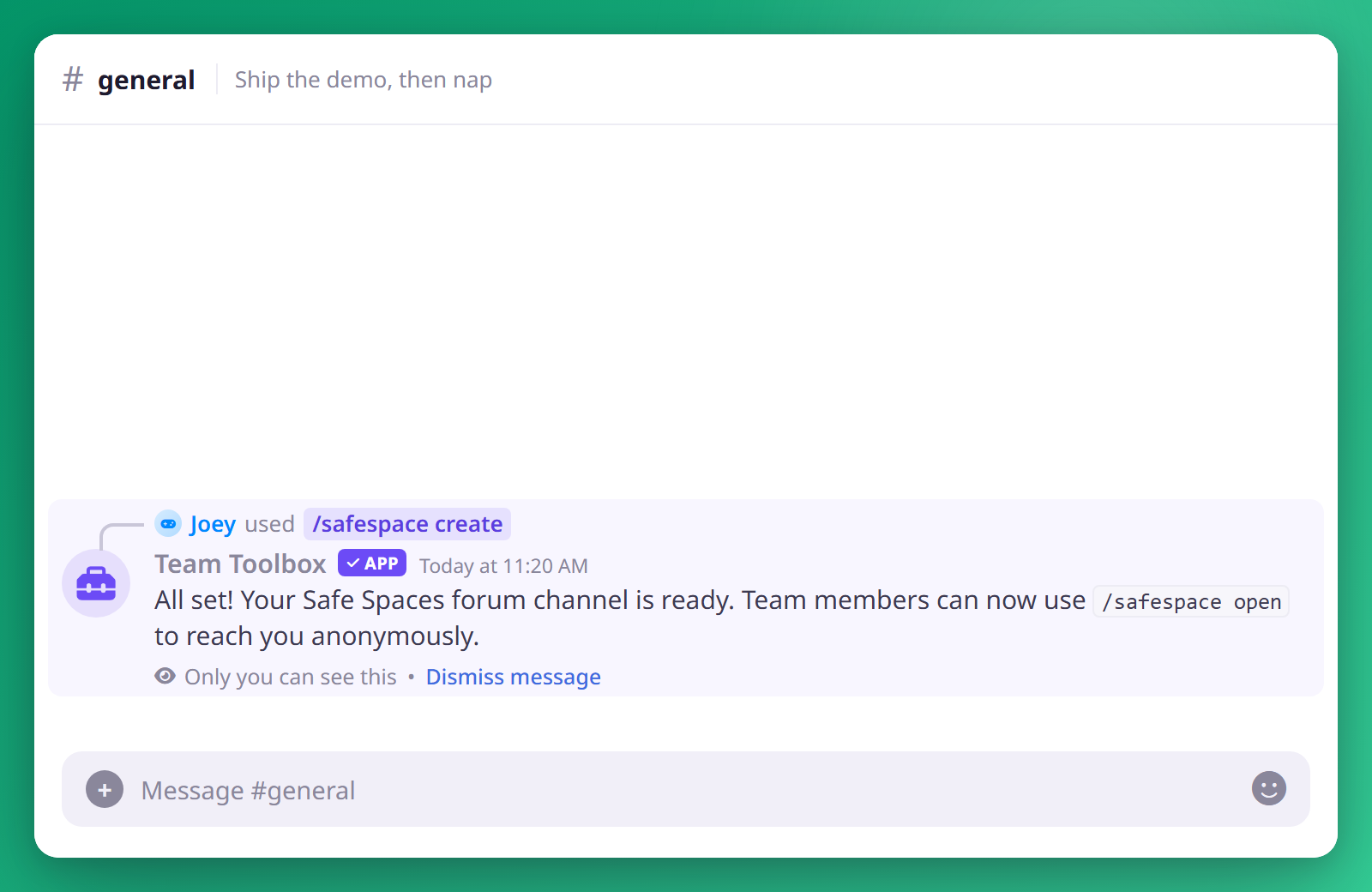Click the general channel name header
The height and width of the screenshot is (892, 1372).
(x=146, y=80)
